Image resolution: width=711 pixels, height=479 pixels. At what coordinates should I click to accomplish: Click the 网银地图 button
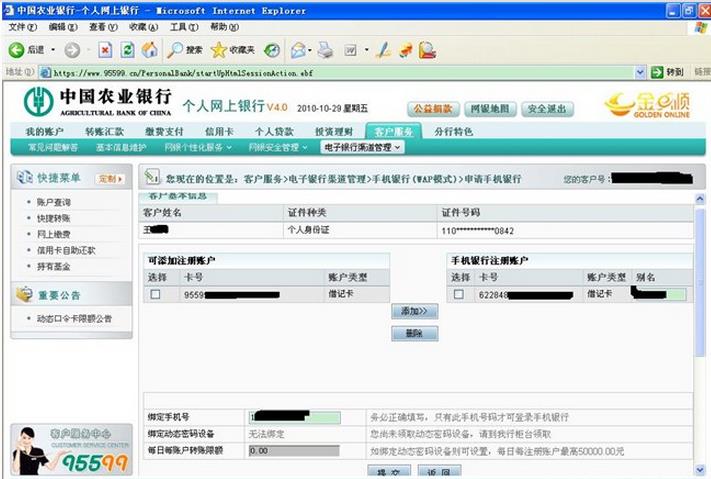(x=490, y=109)
